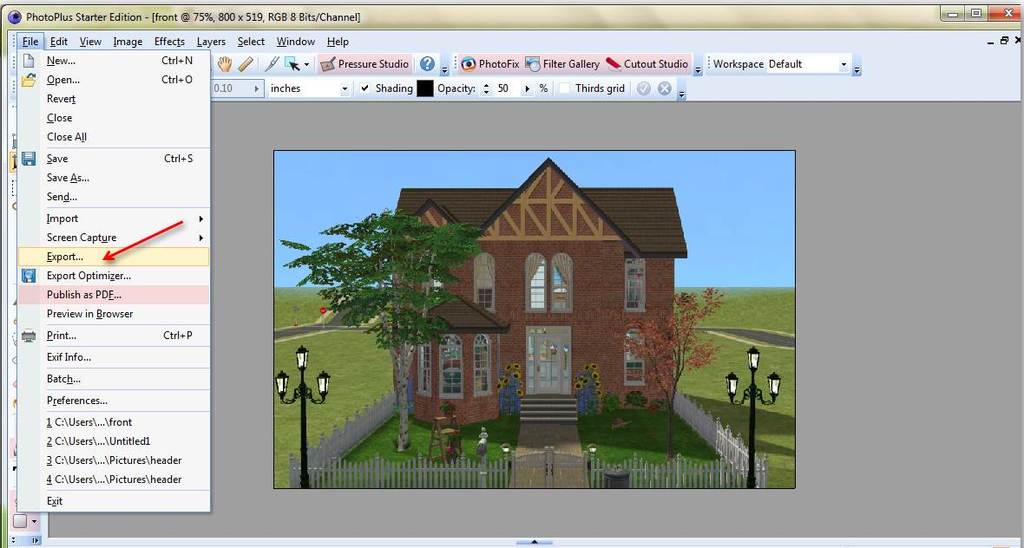Click the New document page icon
The image size is (1024, 548).
pos(28,61)
